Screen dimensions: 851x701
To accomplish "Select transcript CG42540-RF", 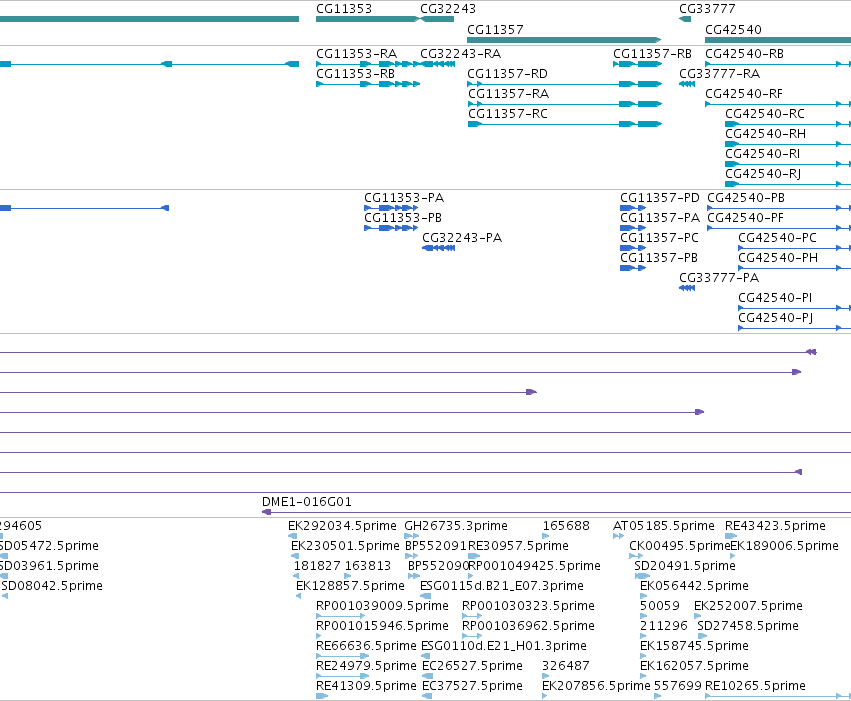I will click(x=744, y=94).
